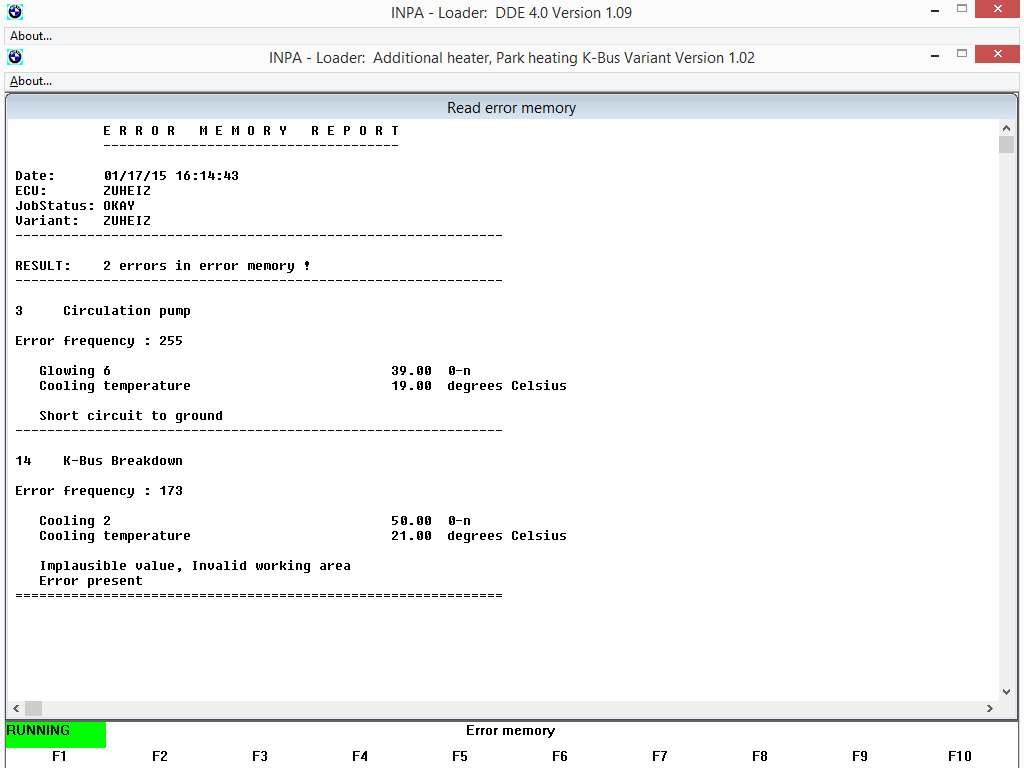Image resolution: width=1024 pixels, height=768 pixels.
Task: Click BMW icon of Additional heater window
Action: 15,57
